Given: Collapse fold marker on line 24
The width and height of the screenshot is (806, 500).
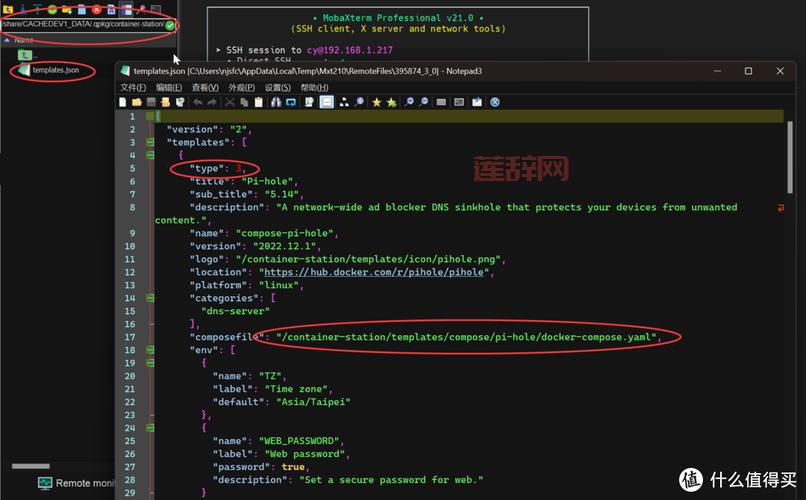Looking at the screenshot, I should 150,428.
